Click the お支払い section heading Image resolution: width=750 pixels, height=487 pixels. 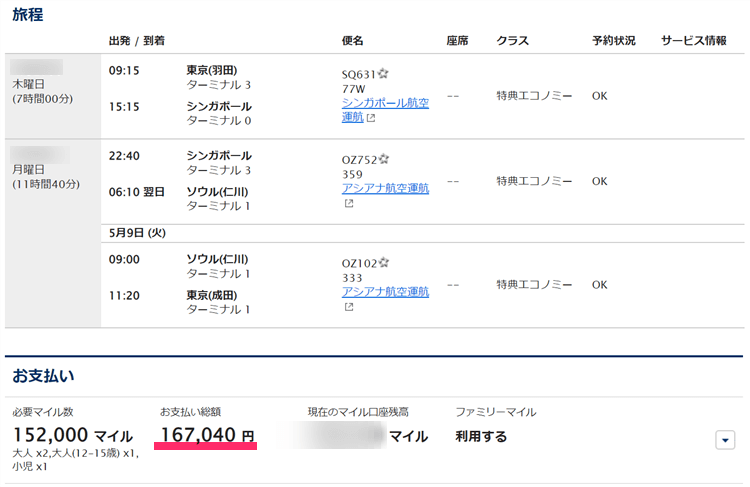(43, 376)
